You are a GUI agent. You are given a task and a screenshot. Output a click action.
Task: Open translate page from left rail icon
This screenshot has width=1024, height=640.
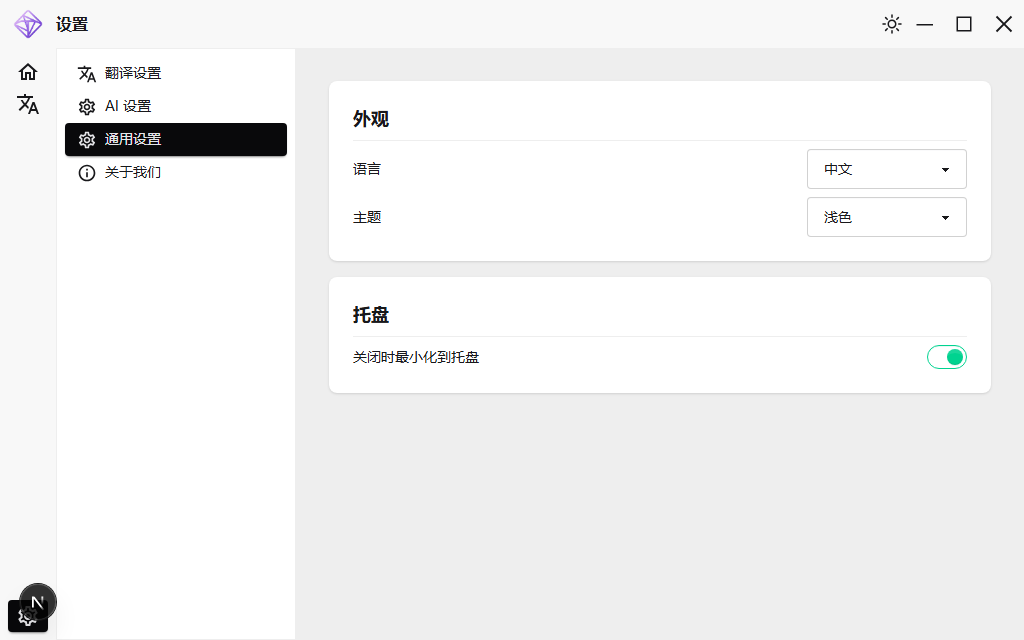click(x=28, y=104)
